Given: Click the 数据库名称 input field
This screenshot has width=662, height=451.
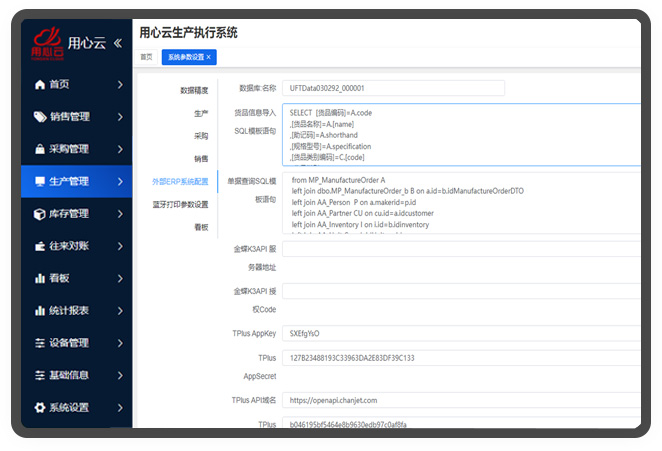Looking at the screenshot, I should click(x=393, y=88).
